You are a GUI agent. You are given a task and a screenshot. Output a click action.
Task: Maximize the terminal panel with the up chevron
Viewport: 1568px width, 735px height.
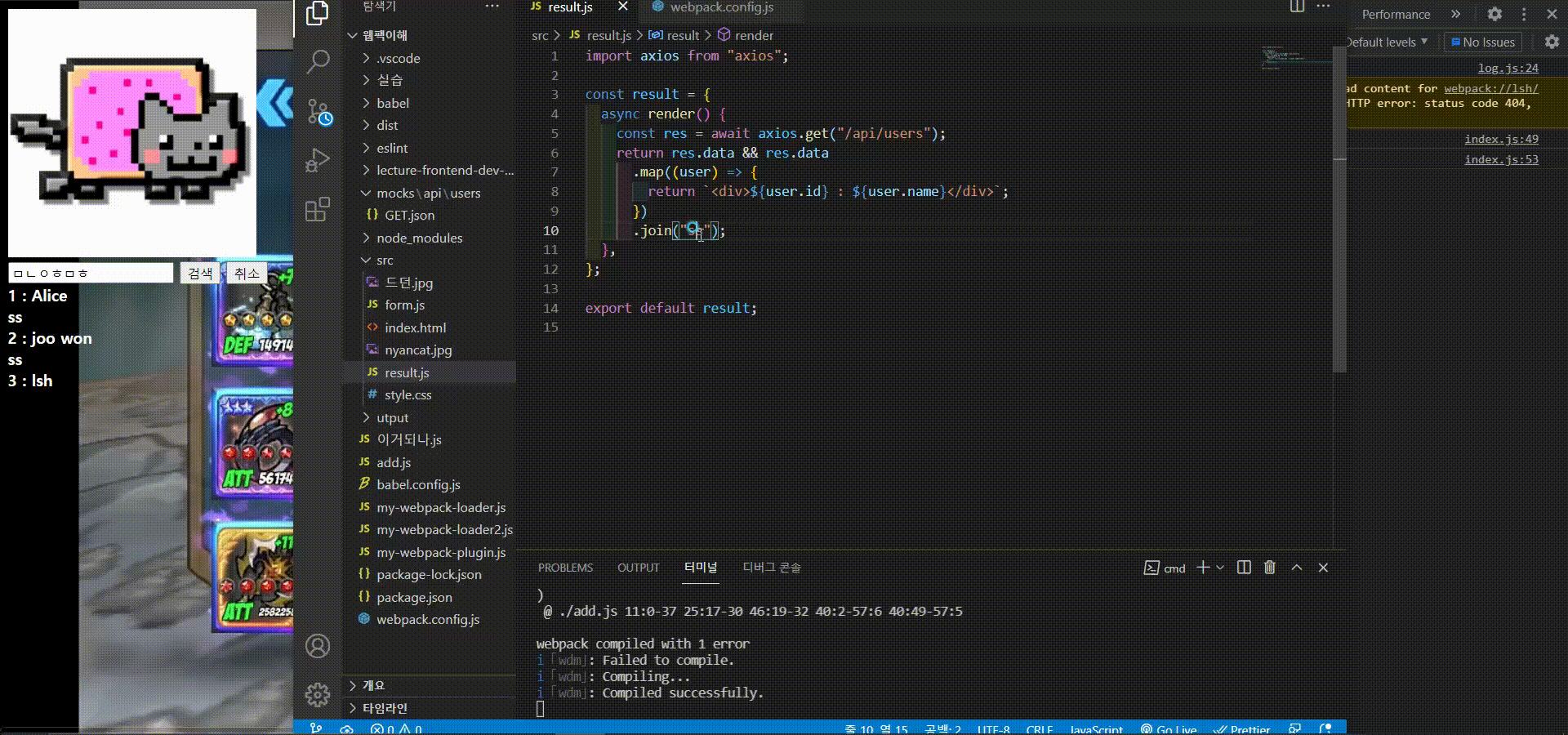pos(1297,568)
